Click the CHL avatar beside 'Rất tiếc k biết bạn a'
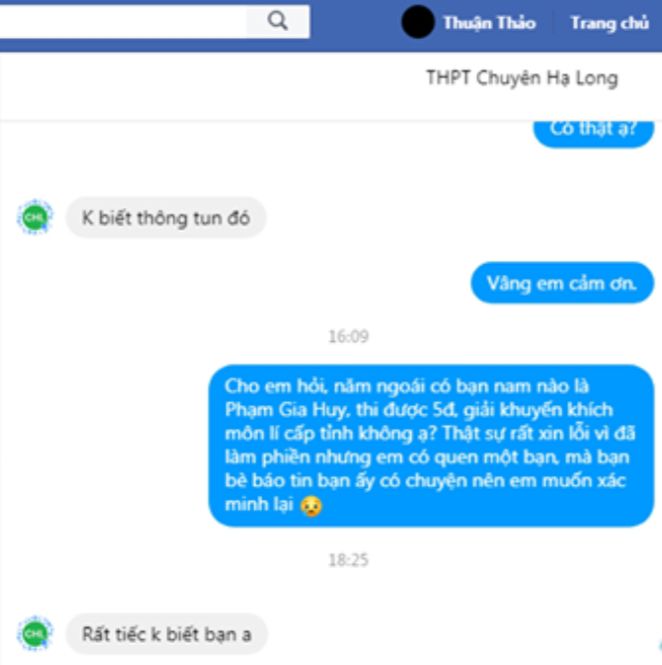Screen dimensions: 662x665 click(x=35, y=634)
